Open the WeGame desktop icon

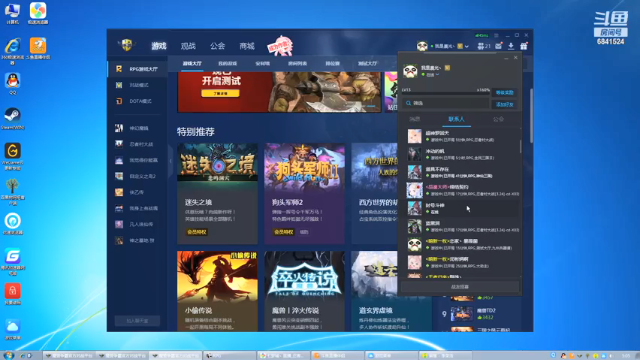click(13, 156)
